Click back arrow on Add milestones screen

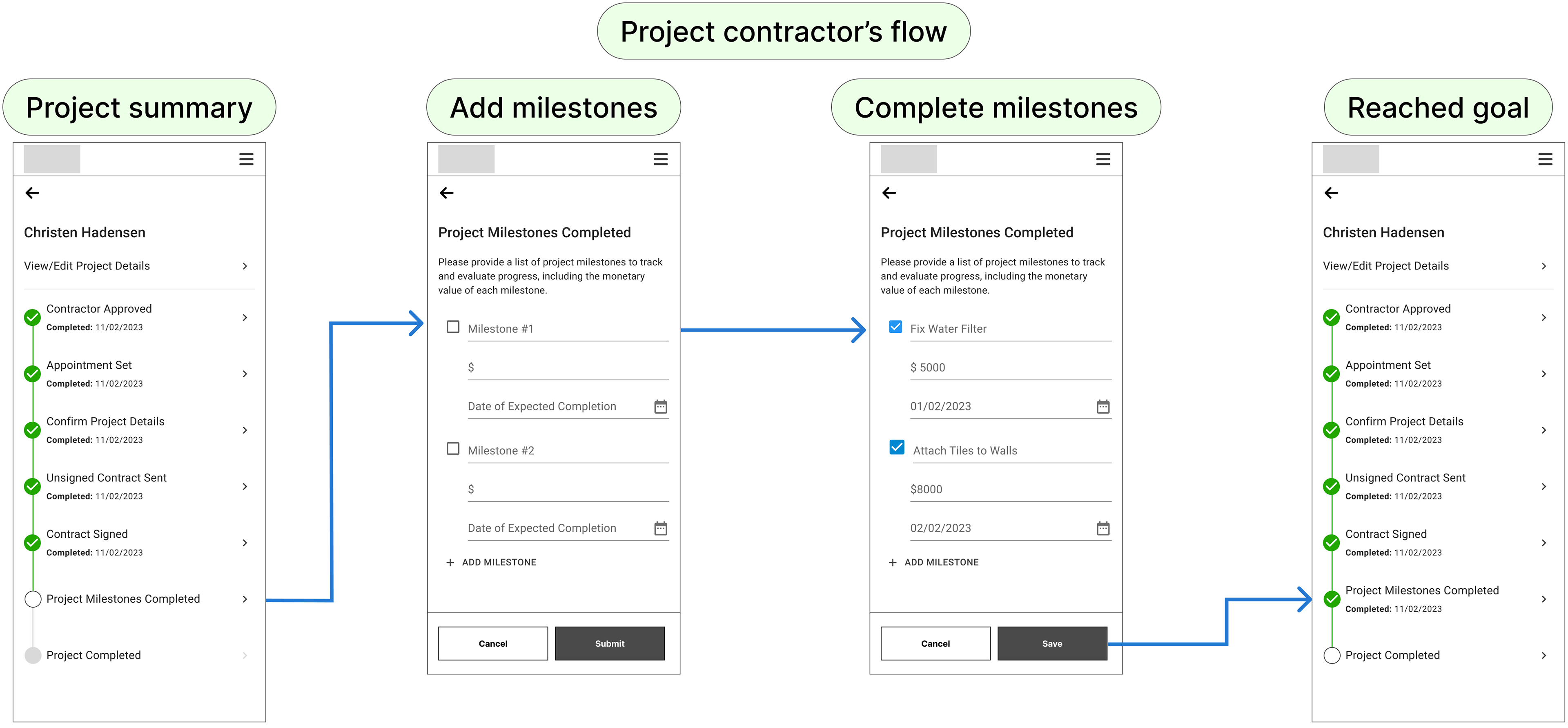pos(446,193)
